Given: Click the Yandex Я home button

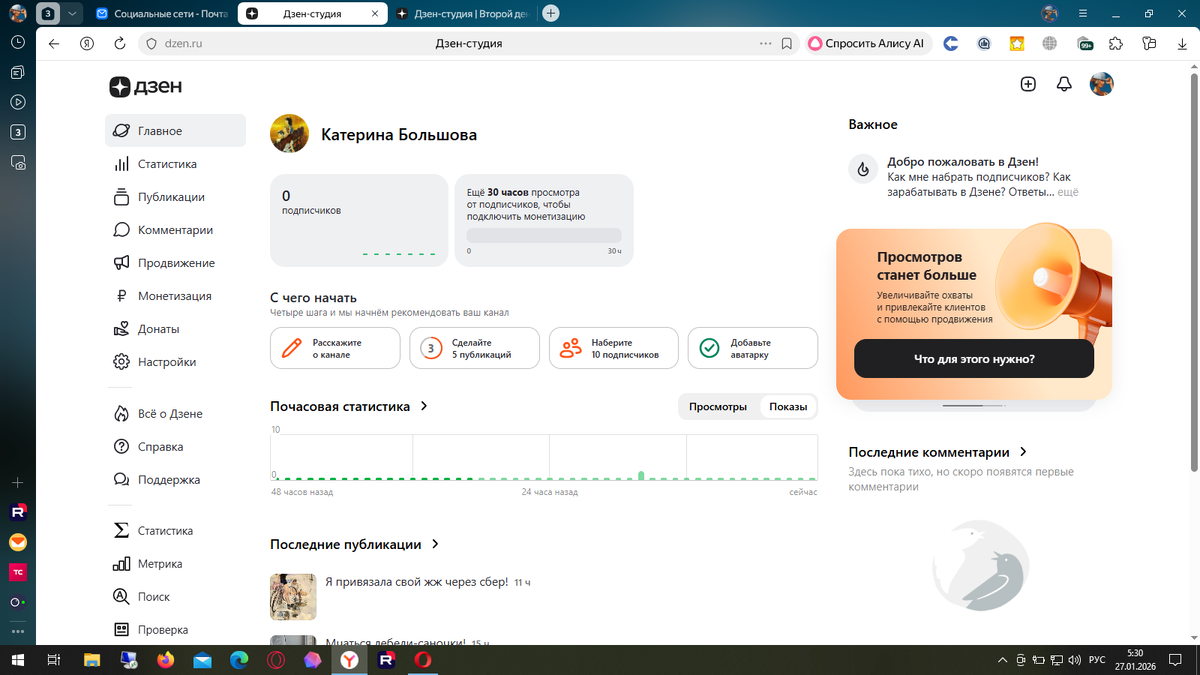Looking at the screenshot, I should 87,44.
